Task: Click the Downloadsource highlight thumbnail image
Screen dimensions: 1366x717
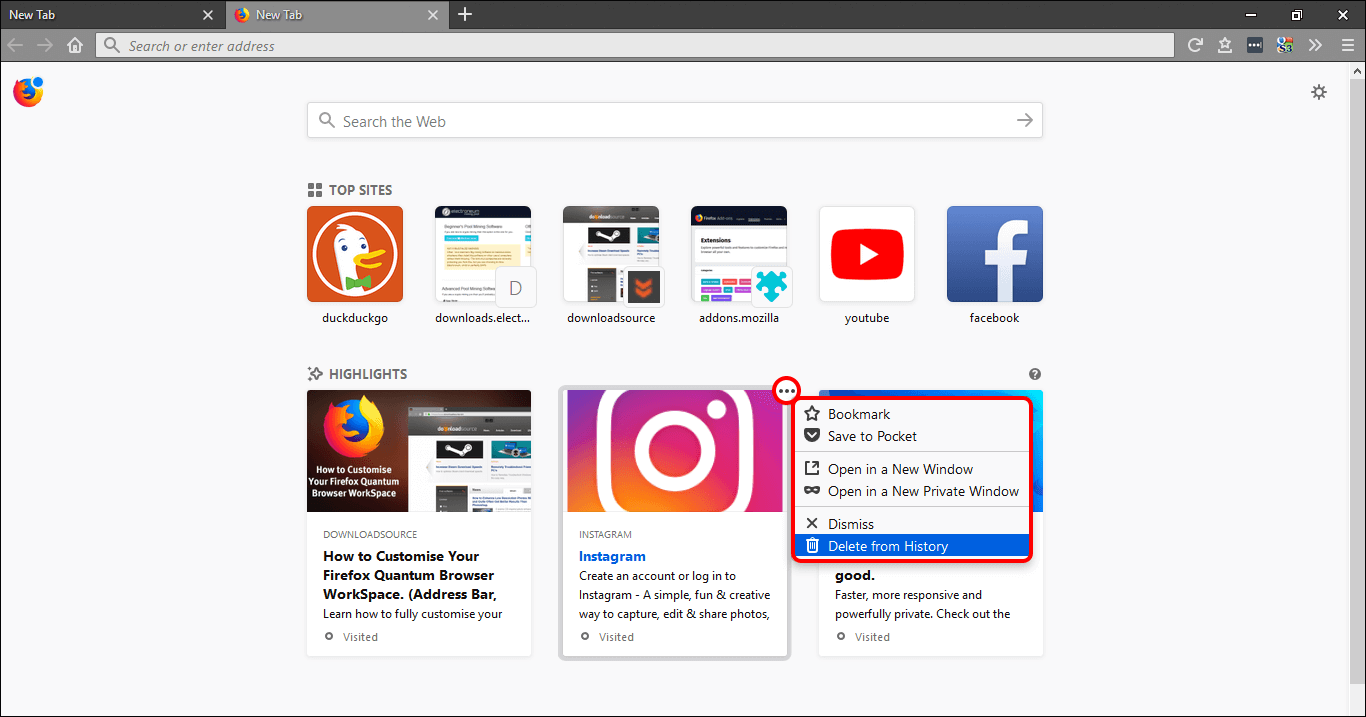Action: [x=419, y=451]
